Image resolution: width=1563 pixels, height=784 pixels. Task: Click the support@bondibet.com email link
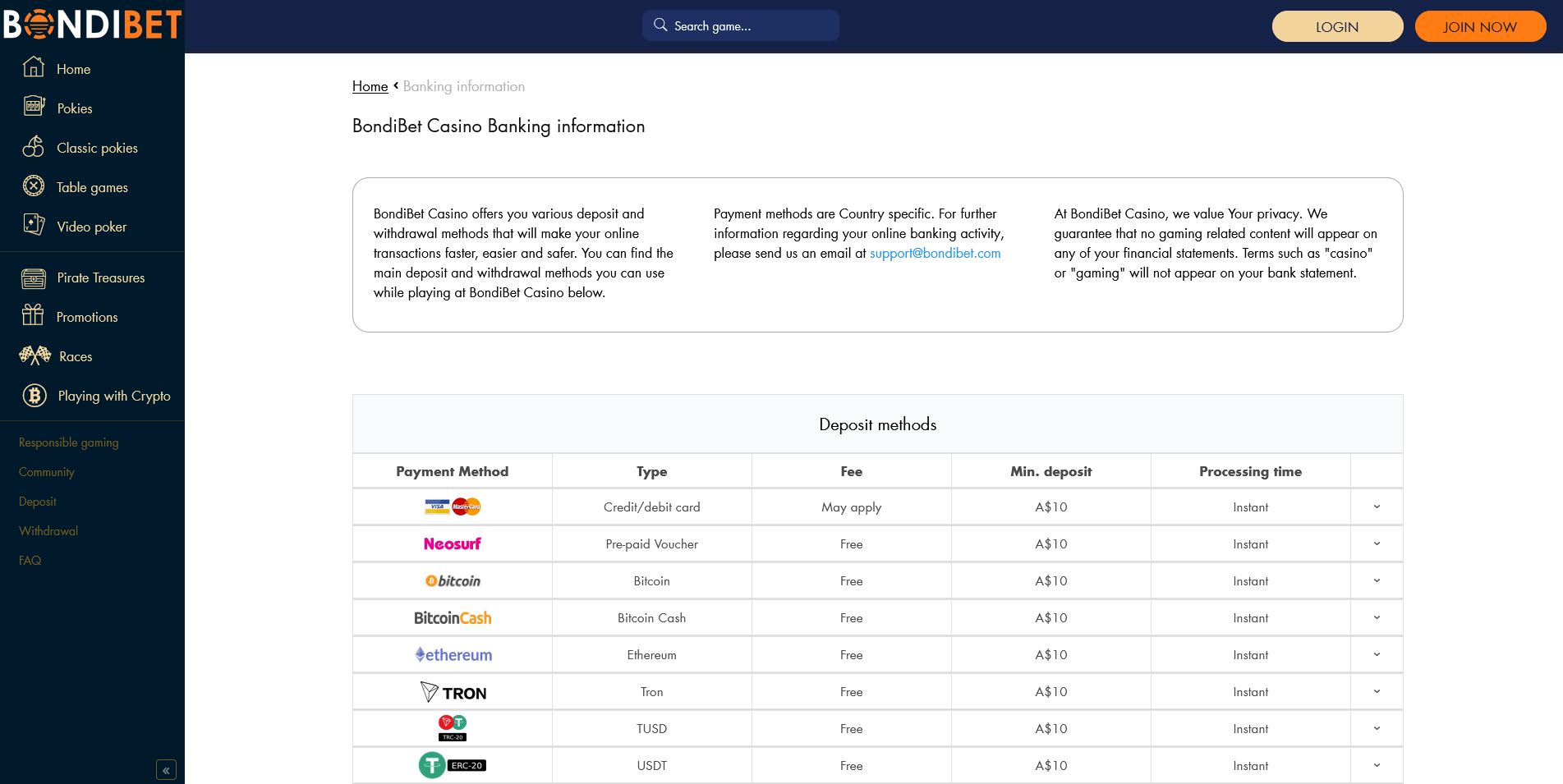(935, 254)
